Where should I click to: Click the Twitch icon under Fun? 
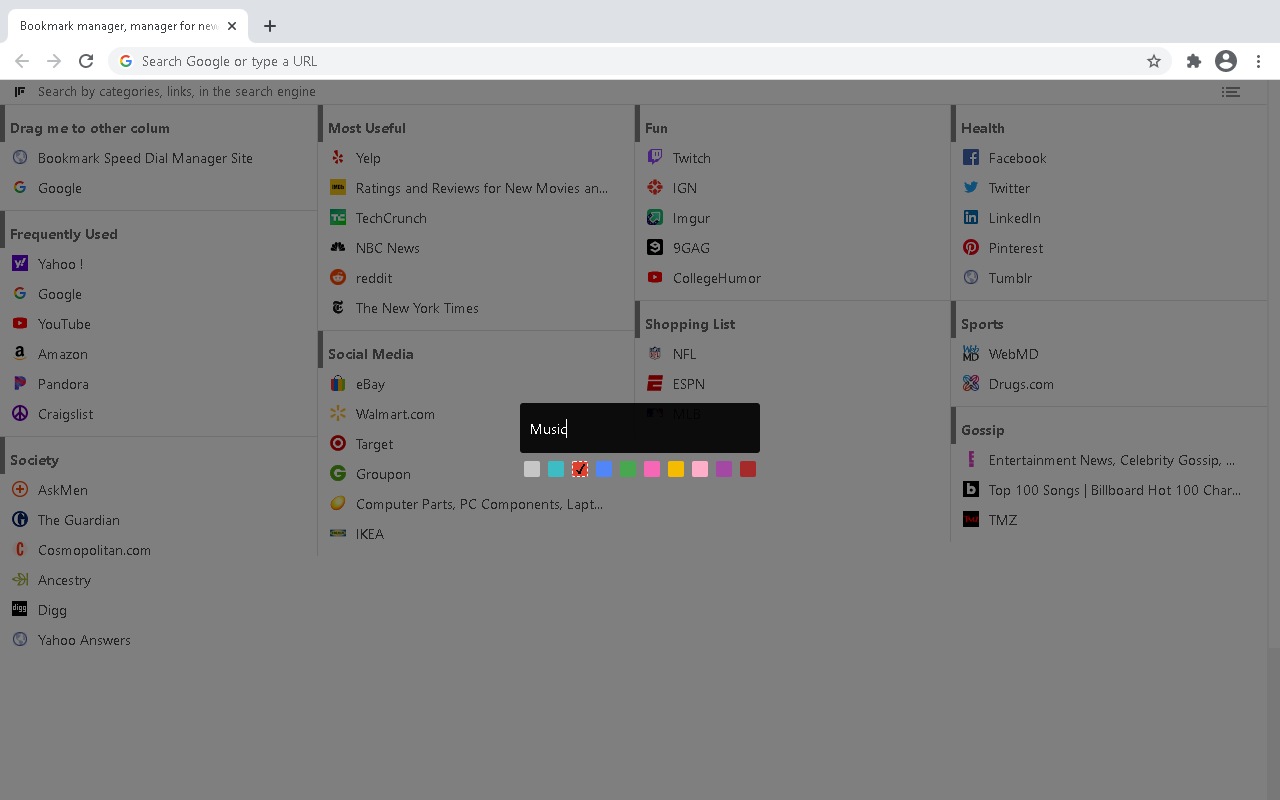[655, 158]
